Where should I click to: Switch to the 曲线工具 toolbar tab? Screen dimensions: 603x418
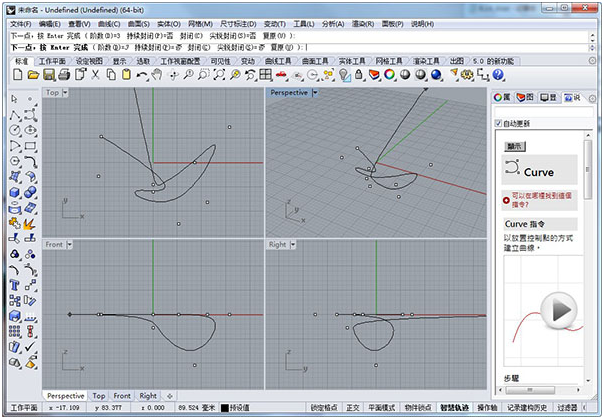(x=278, y=61)
